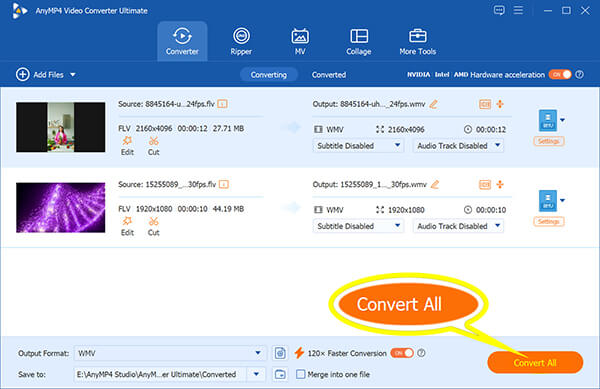
Task: Open help icon for Faster Conversion
Action: click(421, 353)
